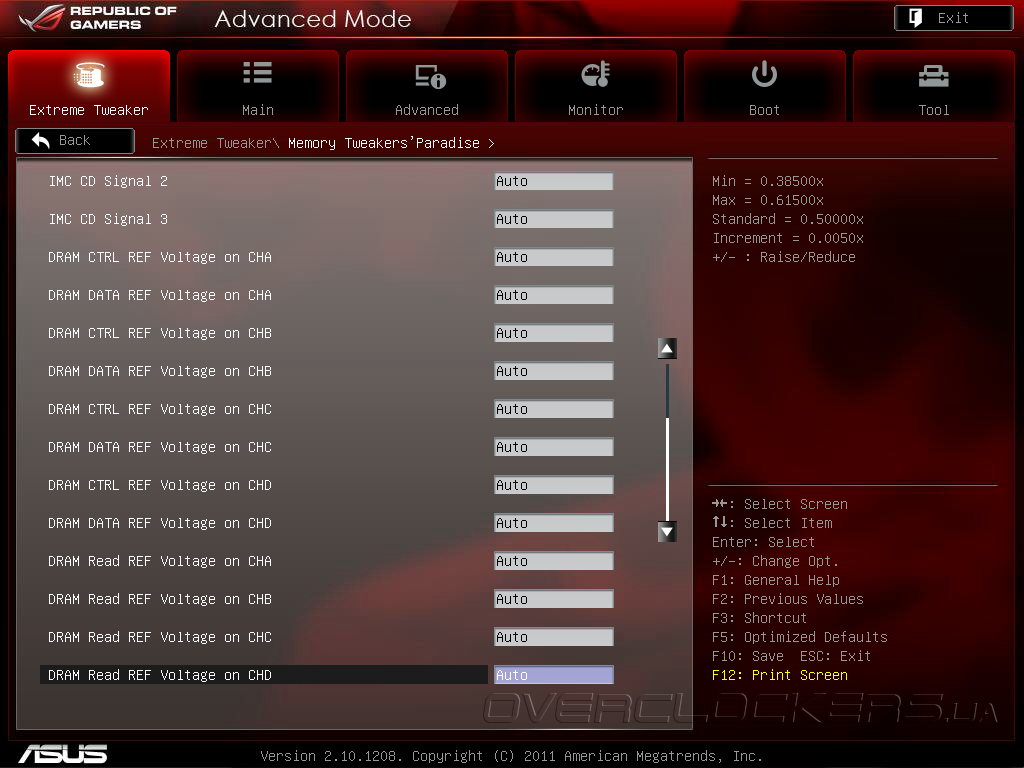
Task: Edit DRAM CTRL REF Voltage on CHA value
Action: coord(554,257)
